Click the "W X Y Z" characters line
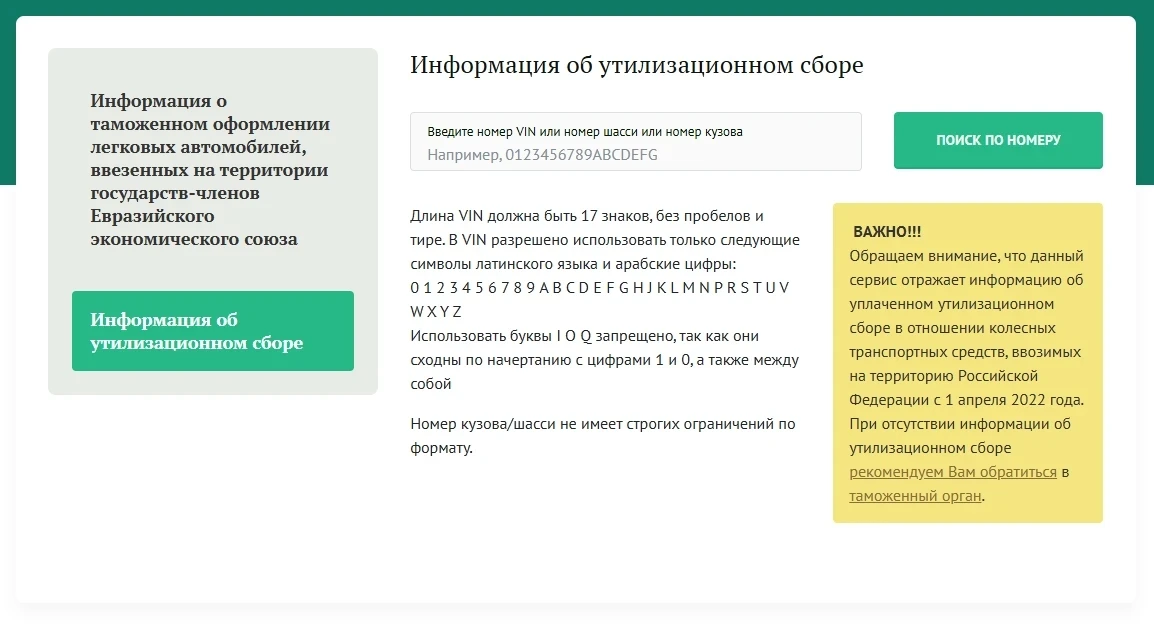The height and width of the screenshot is (625, 1154). tap(436, 312)
